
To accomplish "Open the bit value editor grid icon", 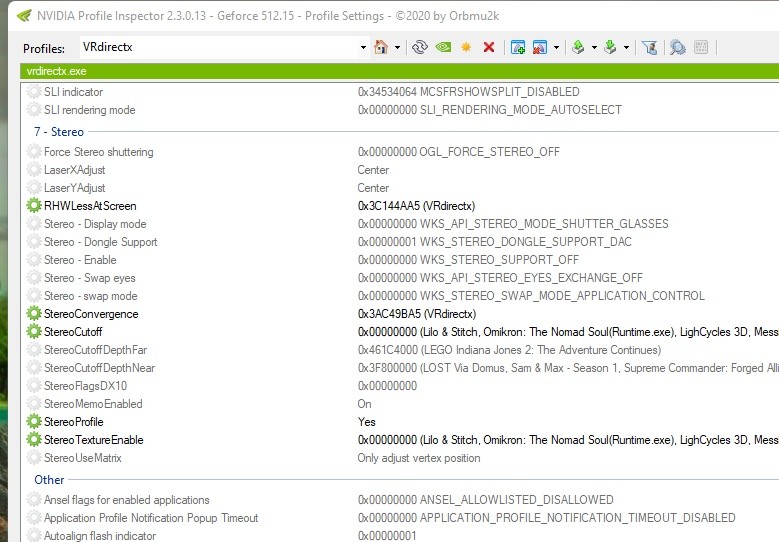I will click(x=701, y=47).
